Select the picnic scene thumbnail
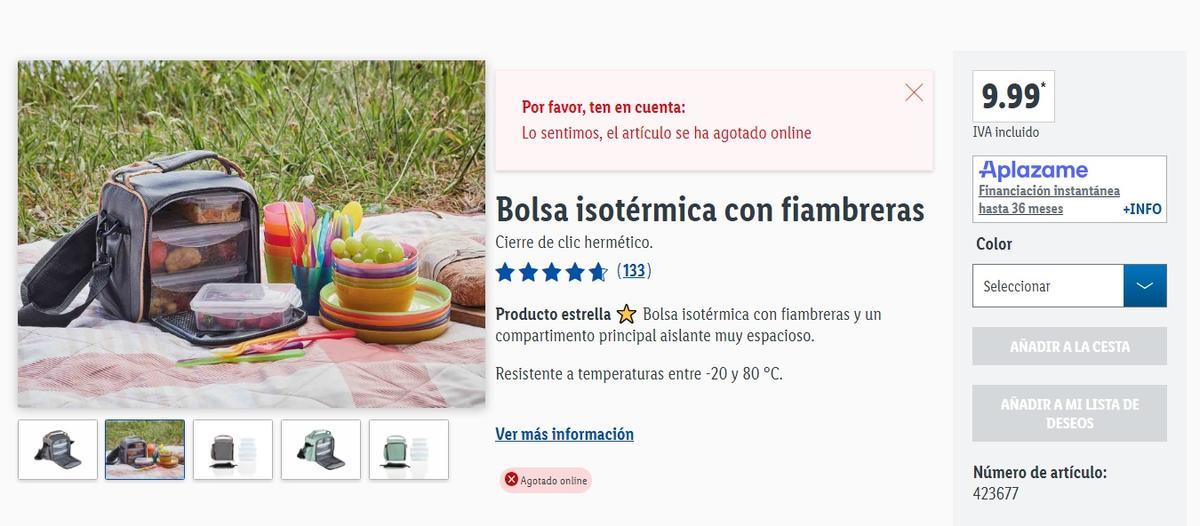 pos(145,449)
